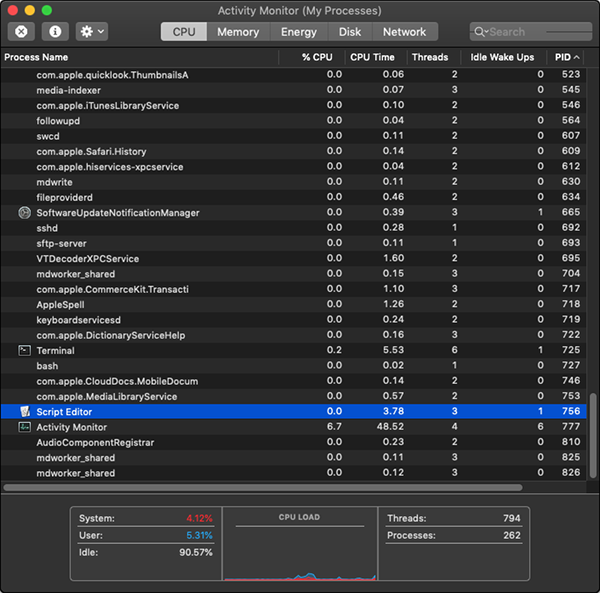Switch to the Disk tab
Screen dimensions: 600x593
tap(350, 32)
